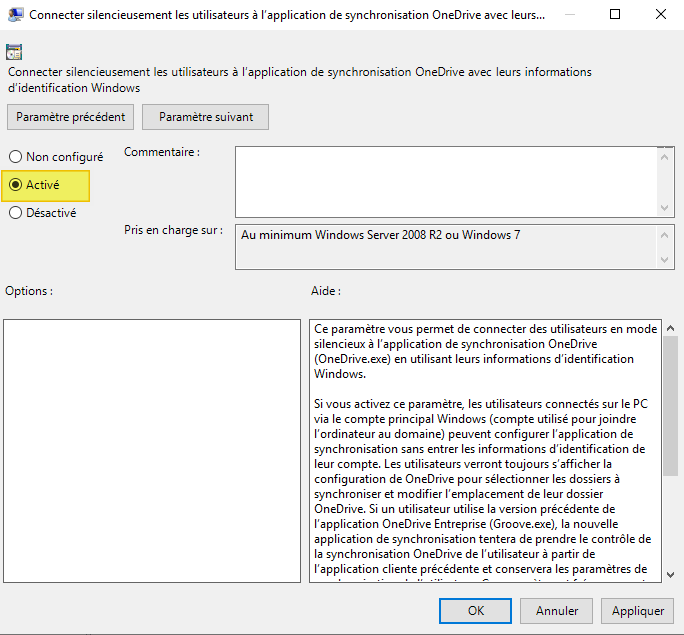684x635 pixels.
Task: Click the Aide panel scroll up arrow
Action: point(670,328)
